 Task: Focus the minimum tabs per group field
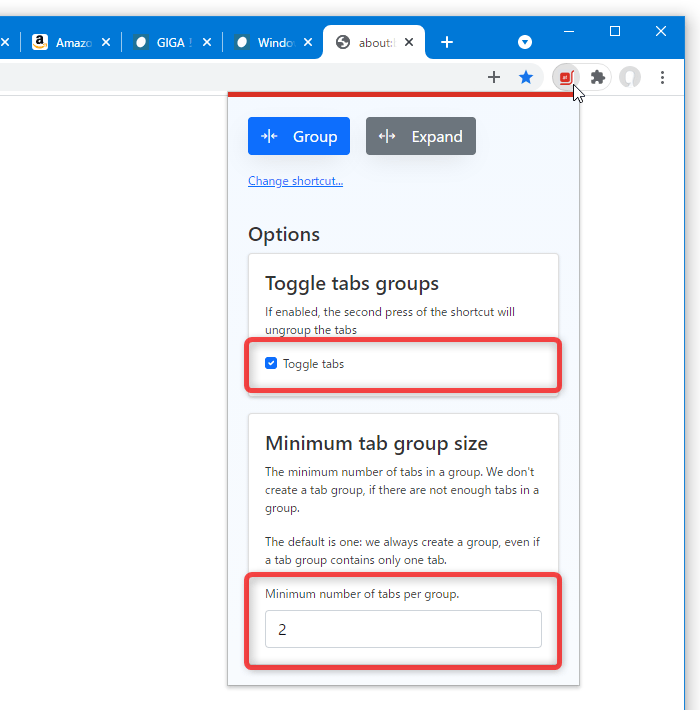pos(403,629)
